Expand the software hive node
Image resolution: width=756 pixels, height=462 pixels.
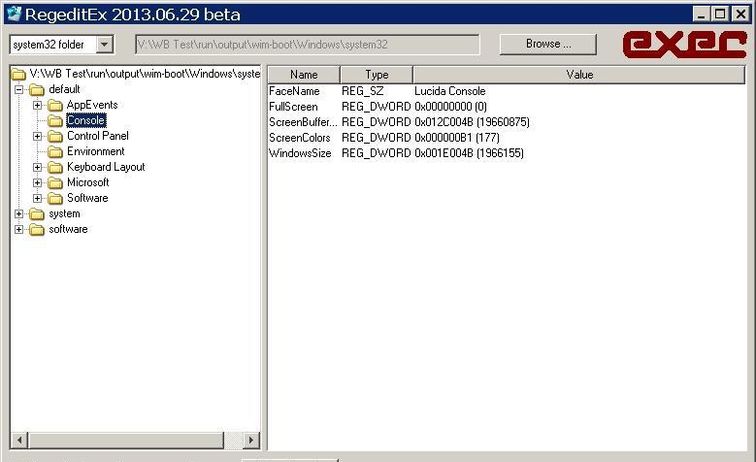[20, 229]
